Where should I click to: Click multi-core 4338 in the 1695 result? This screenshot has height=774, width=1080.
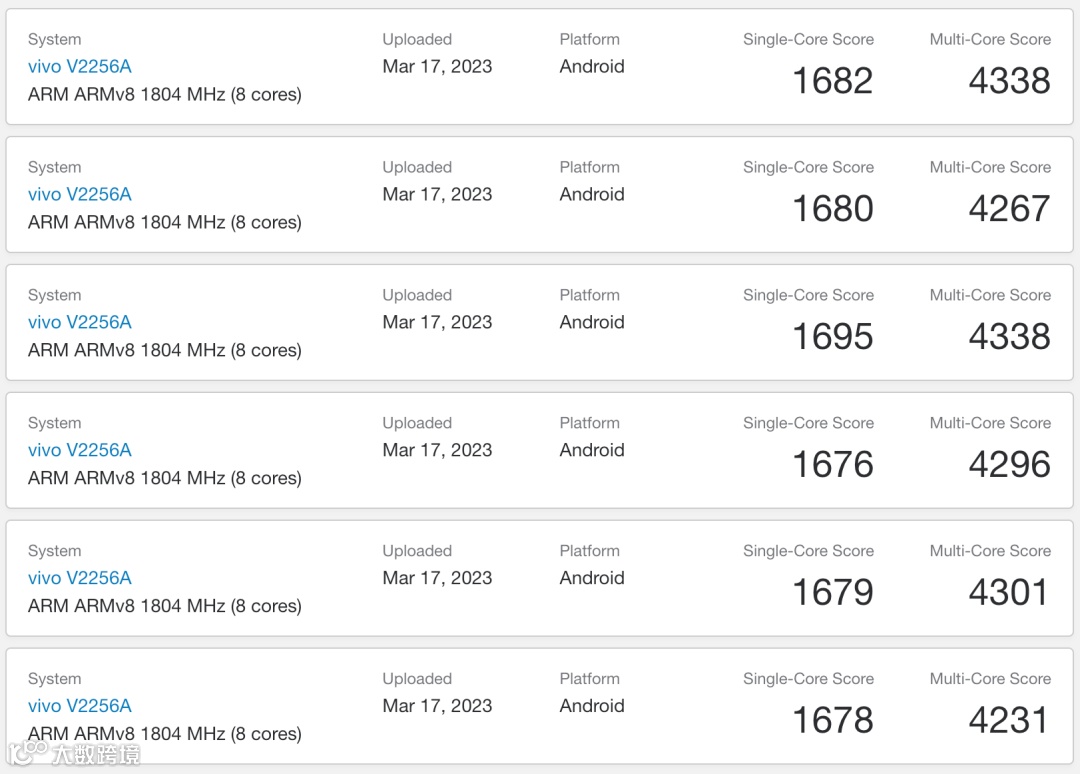[1009, 337]
